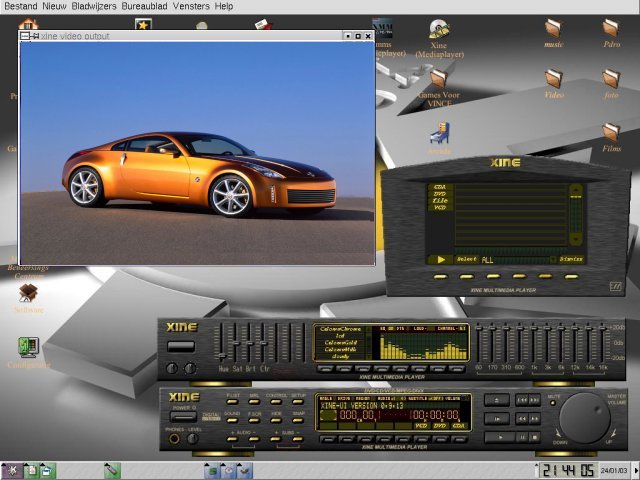Click the taskbar right-edge arrow
Screen dimensions: 640x480
tap(635, 471)
